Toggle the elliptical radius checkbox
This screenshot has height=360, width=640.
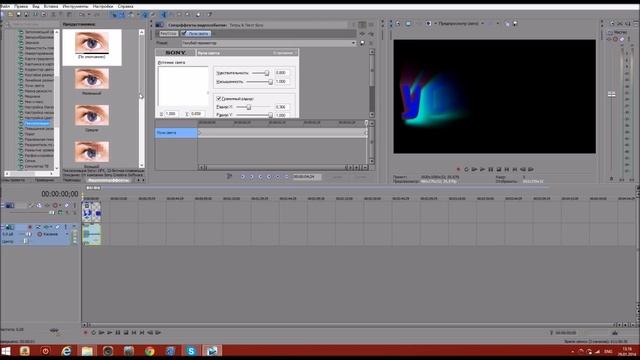pyautogui.click(x=219, y=99)
